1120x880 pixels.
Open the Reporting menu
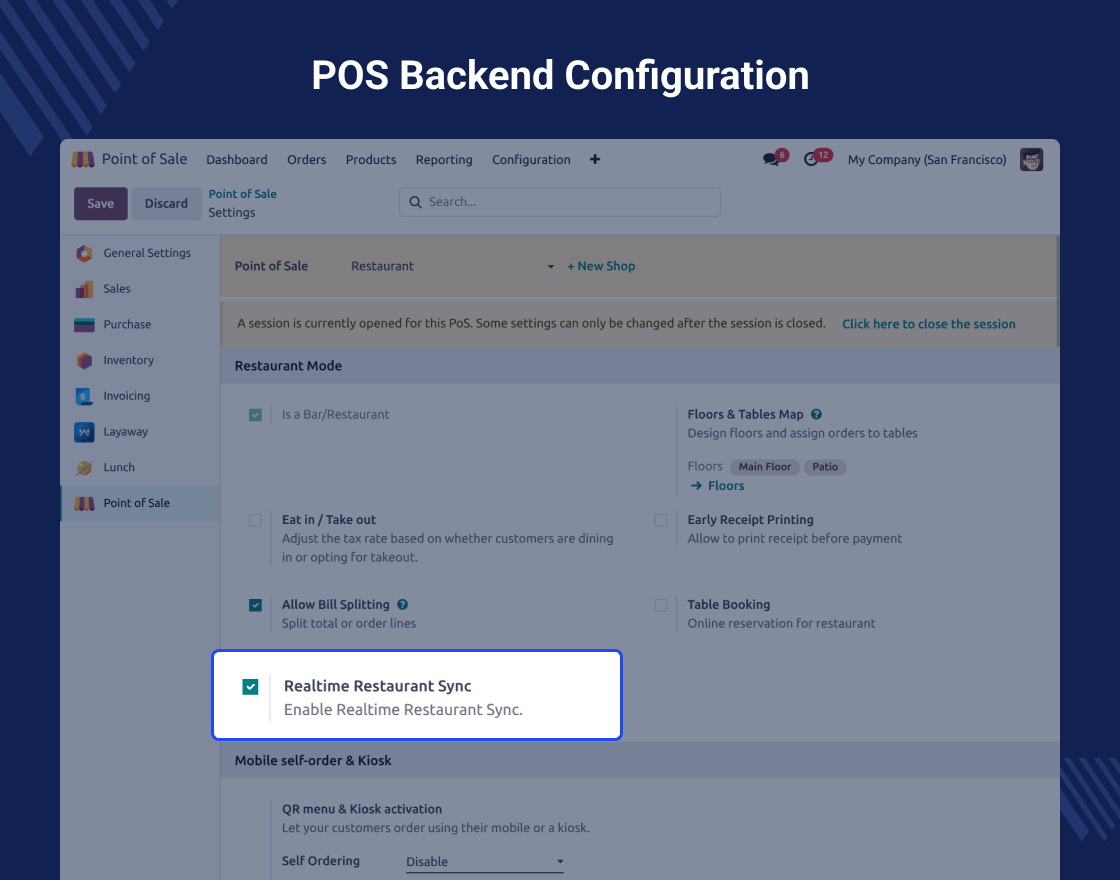coord(444,160)
